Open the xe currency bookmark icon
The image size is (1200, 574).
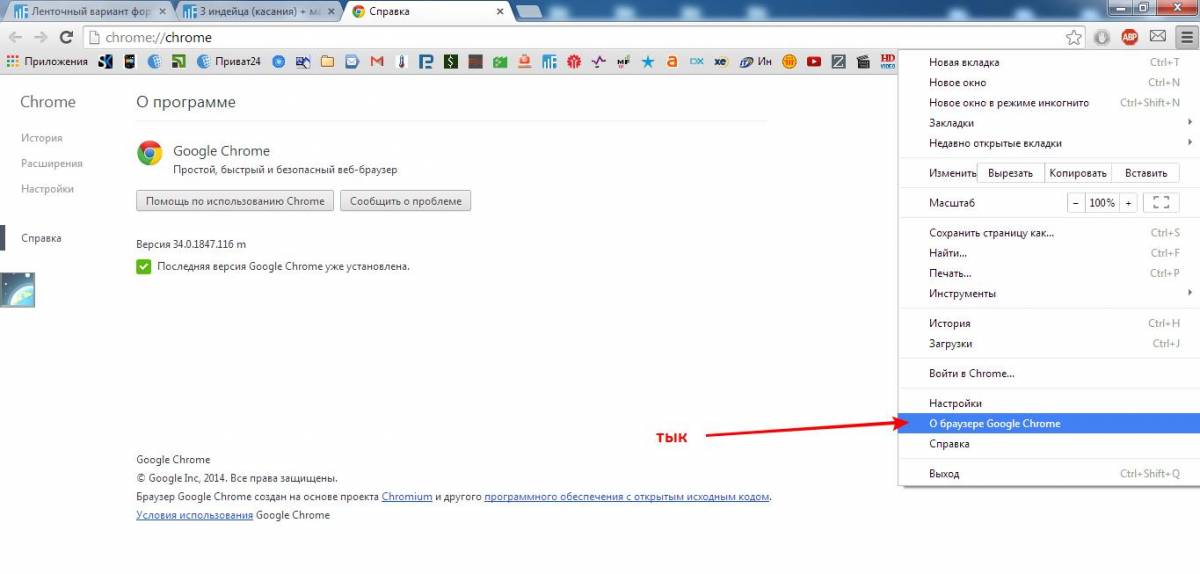(720, 61)
